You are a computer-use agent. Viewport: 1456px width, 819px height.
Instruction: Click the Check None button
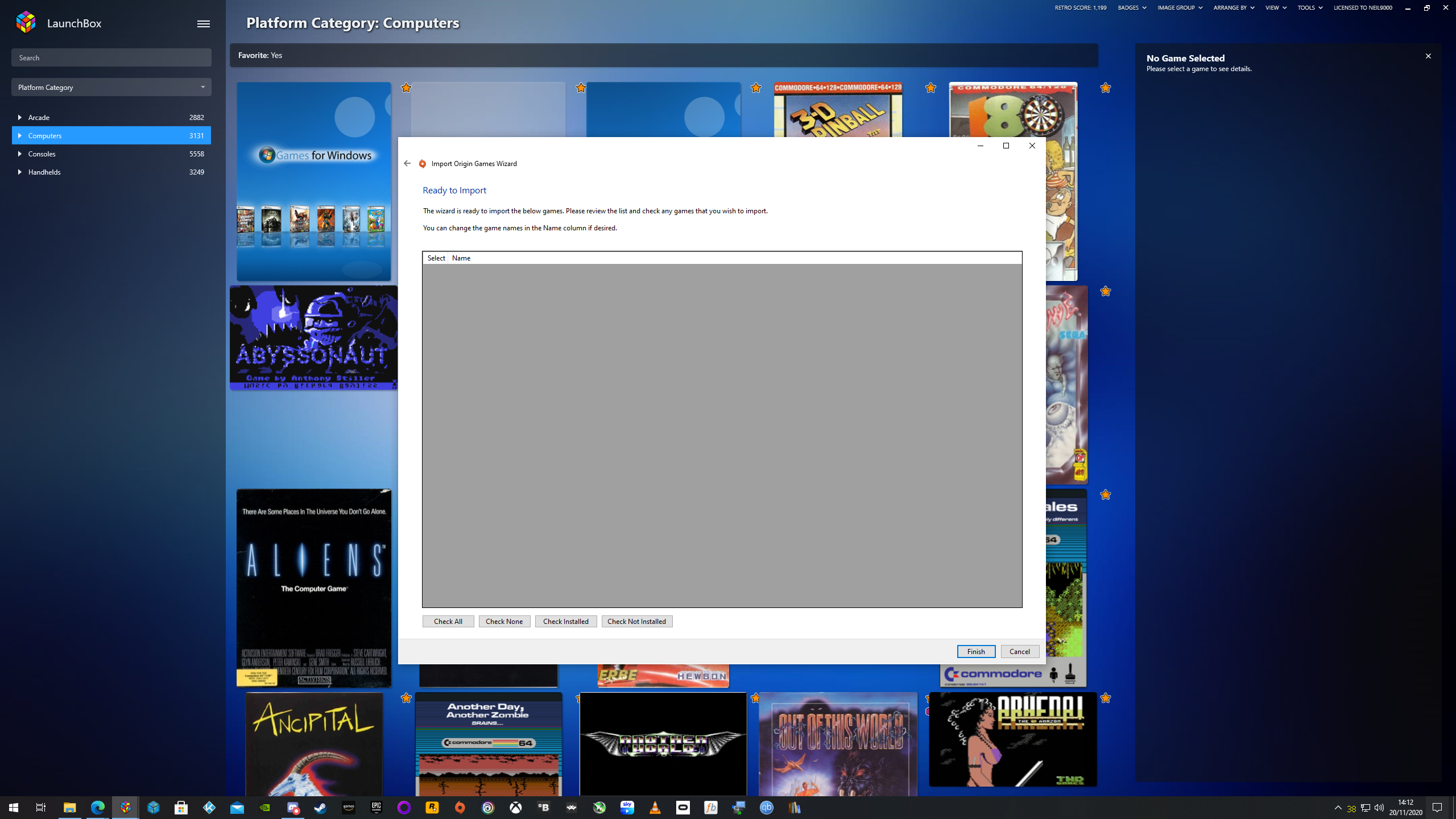pyautogui.click(x=504, y=621)
